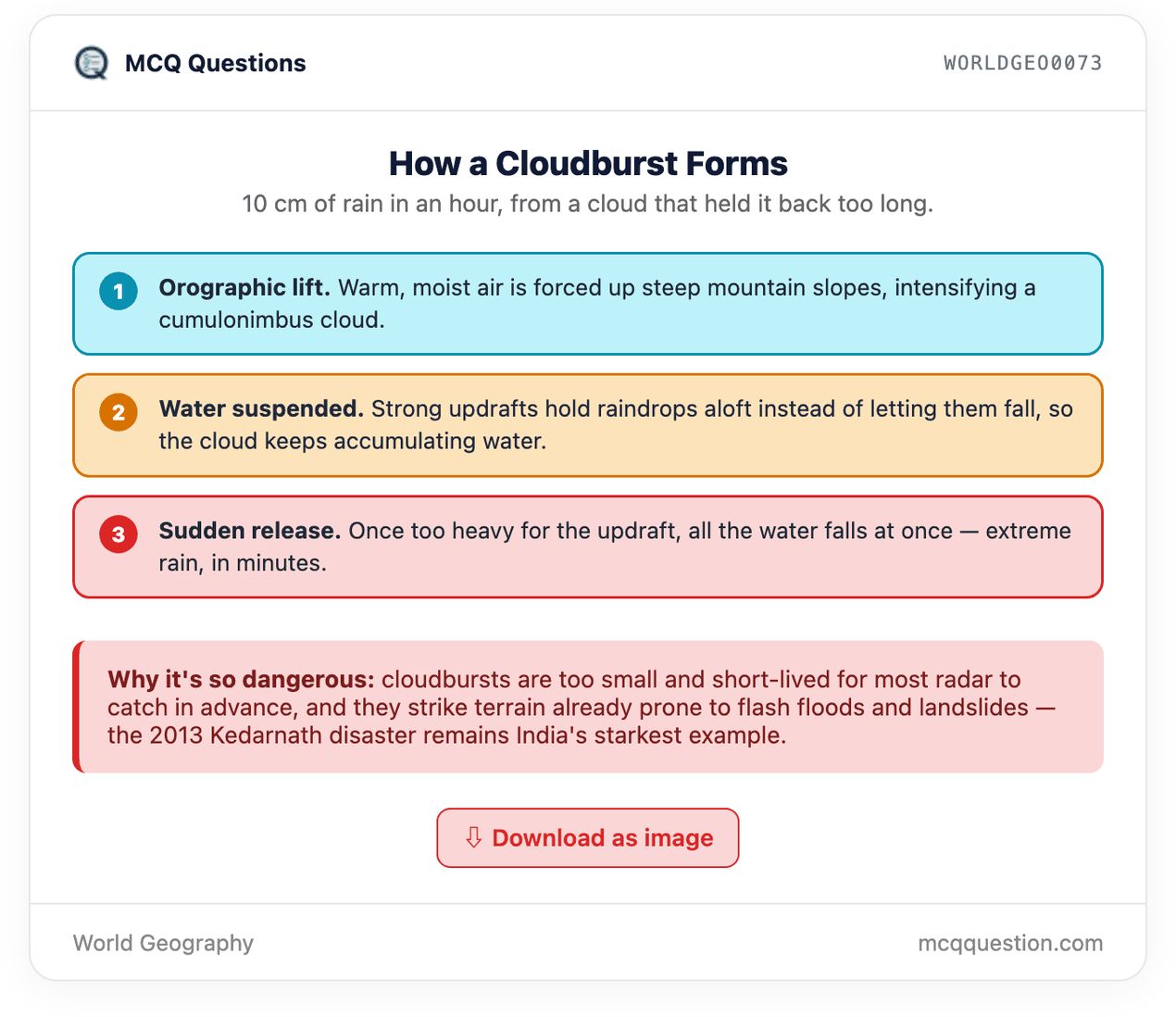Click the download arrow icon in button

[x=473, y=837]
